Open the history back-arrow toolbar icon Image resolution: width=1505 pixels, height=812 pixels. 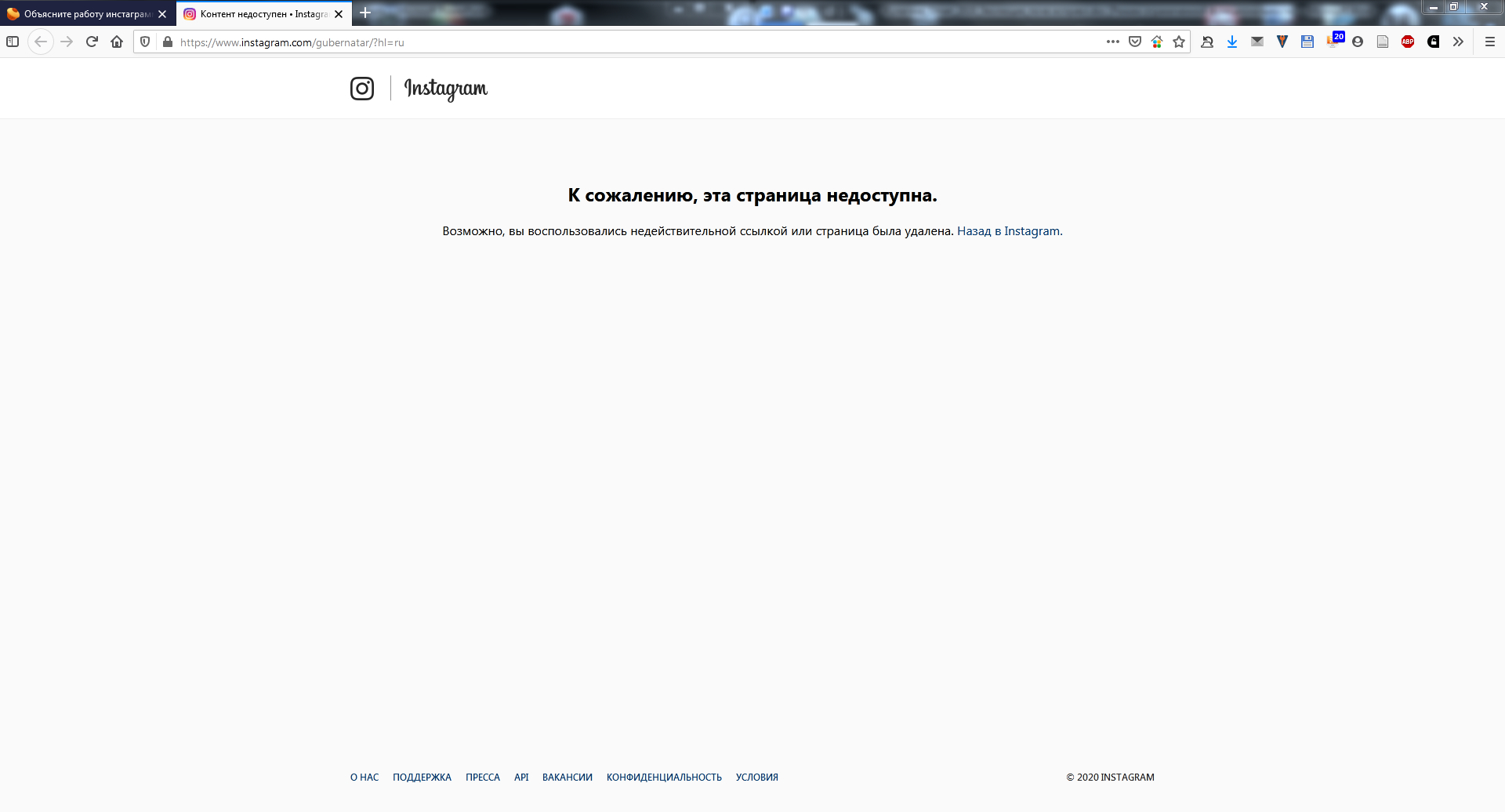point(1207,42)
